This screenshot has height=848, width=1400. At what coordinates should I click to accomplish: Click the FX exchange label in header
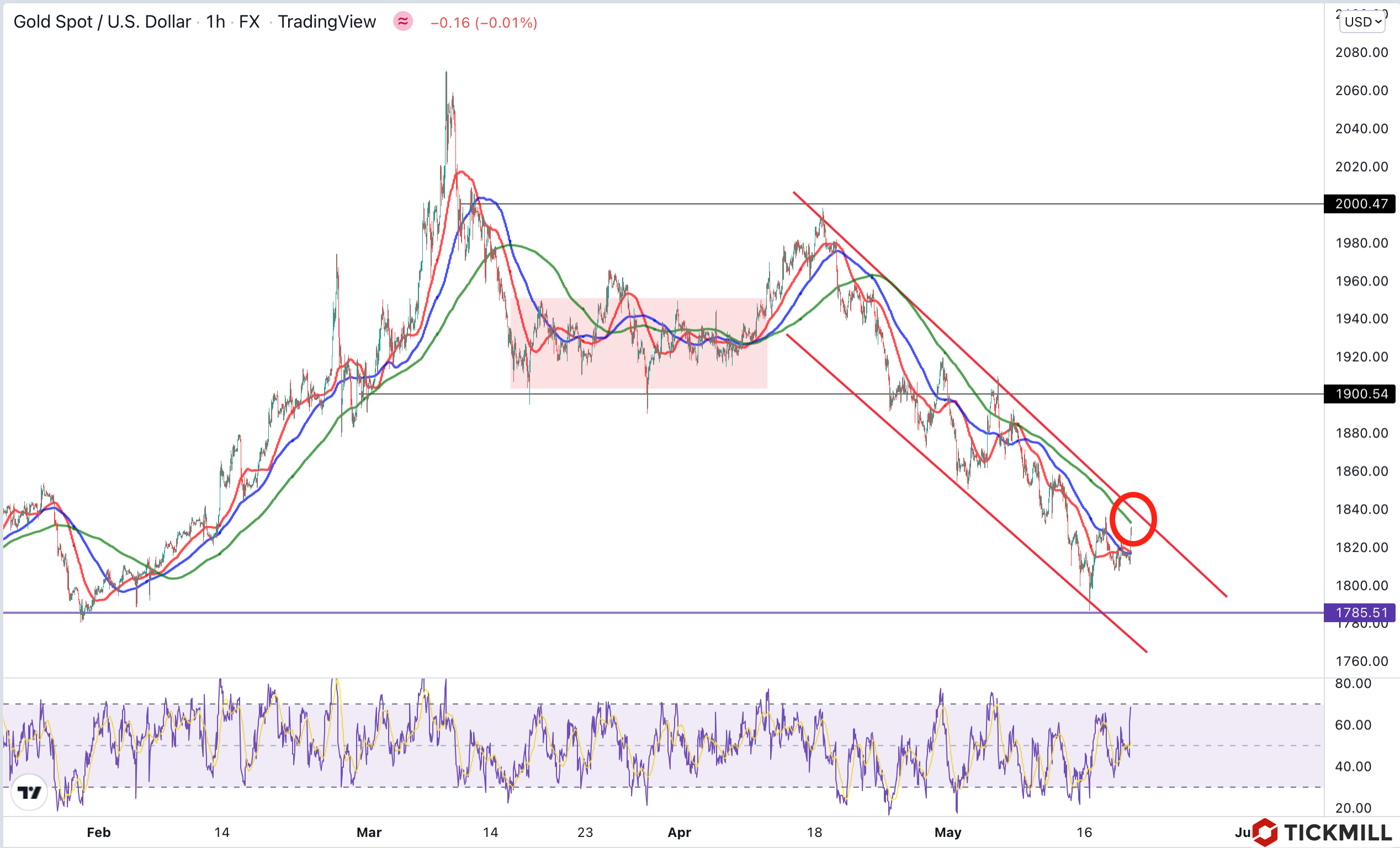[x=249, y=22]
